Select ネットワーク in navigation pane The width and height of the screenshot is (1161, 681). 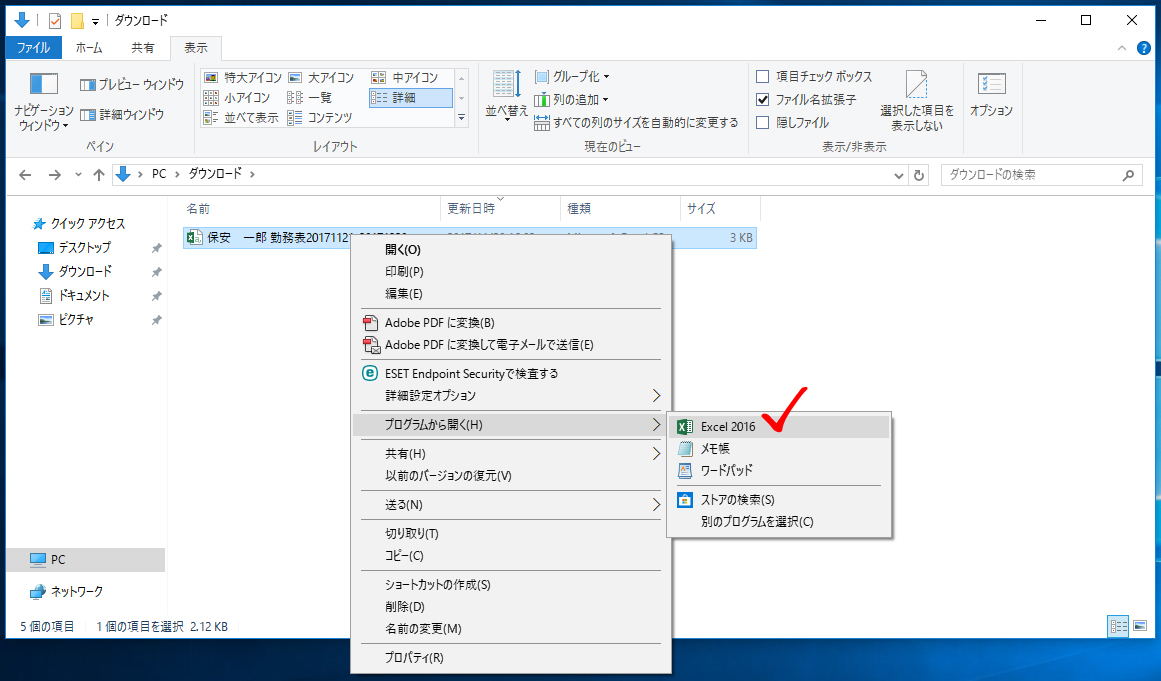77,591
